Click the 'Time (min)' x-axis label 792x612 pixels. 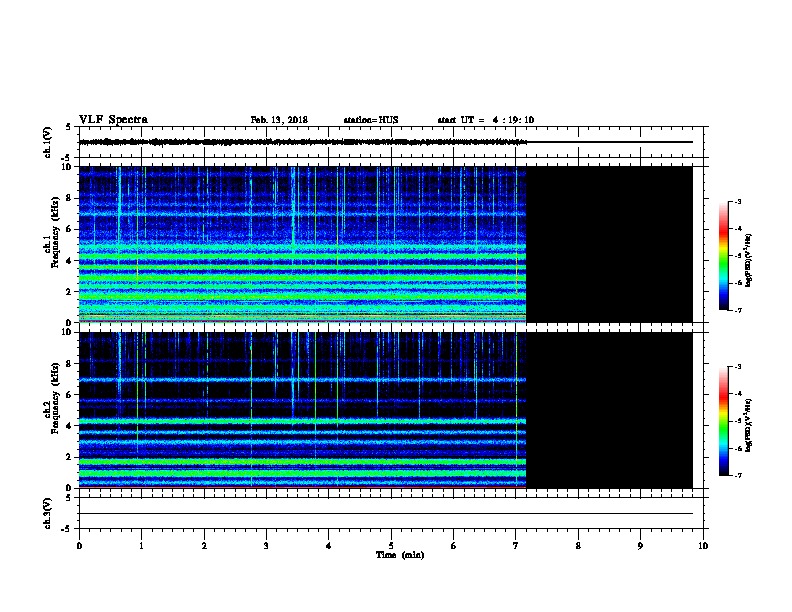[400, 555]
